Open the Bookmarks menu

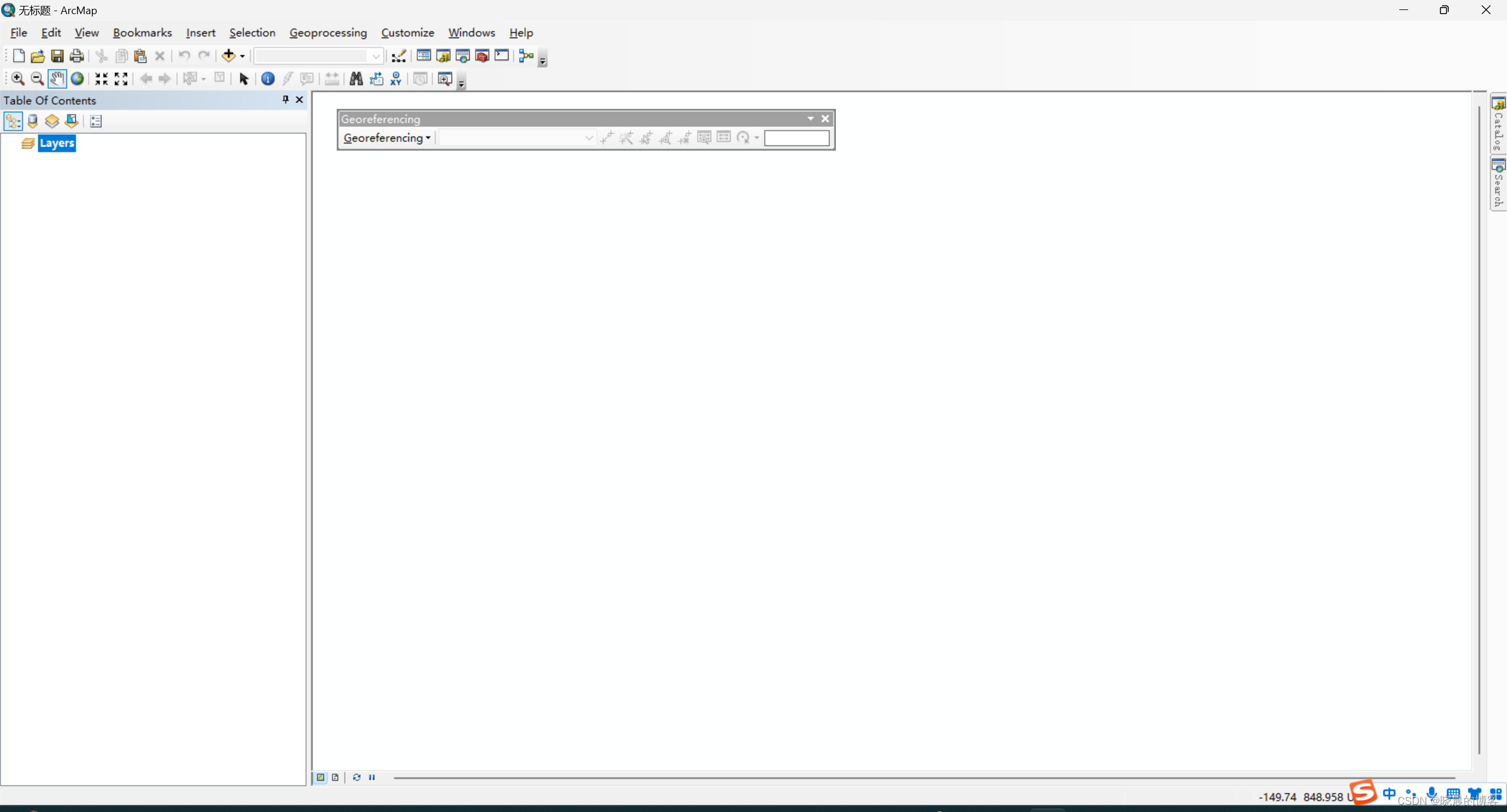pos(142,33)
